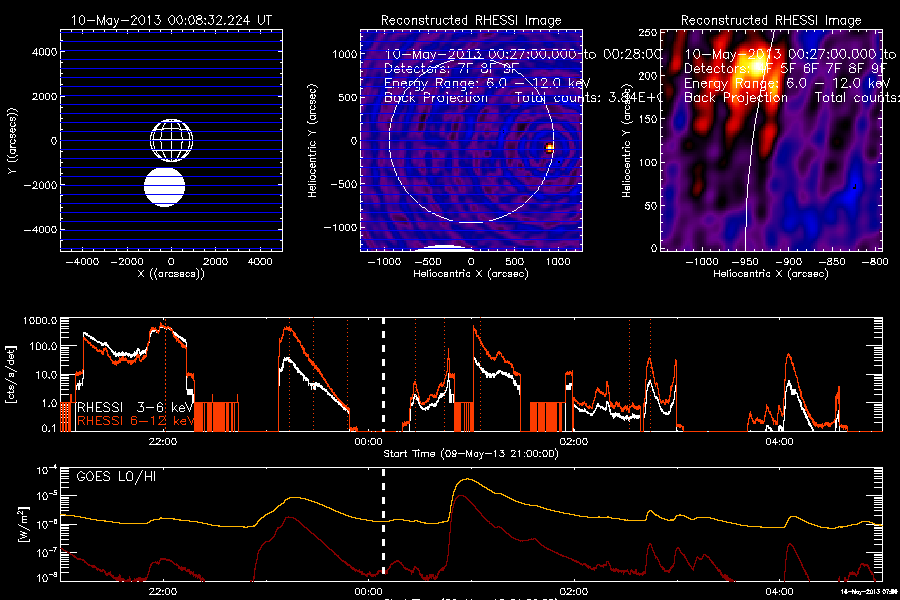Click 'Back Projection' text in right image

[x=735, y=97]
